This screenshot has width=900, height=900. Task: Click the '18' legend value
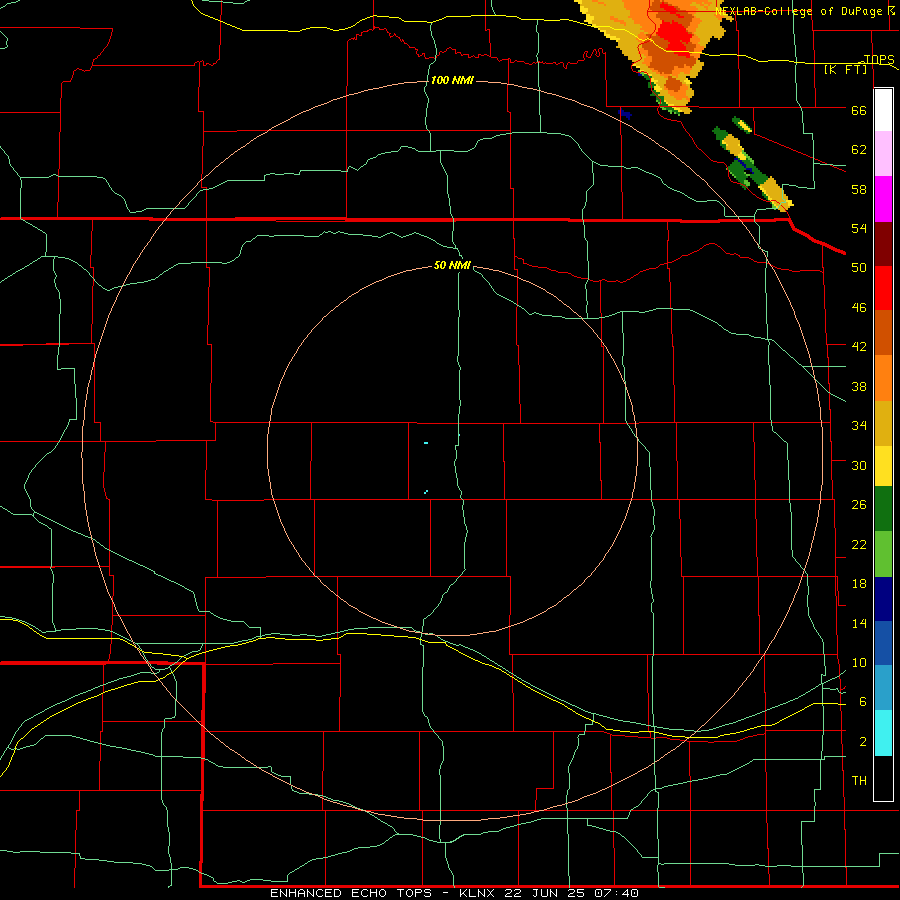point(859,584)
